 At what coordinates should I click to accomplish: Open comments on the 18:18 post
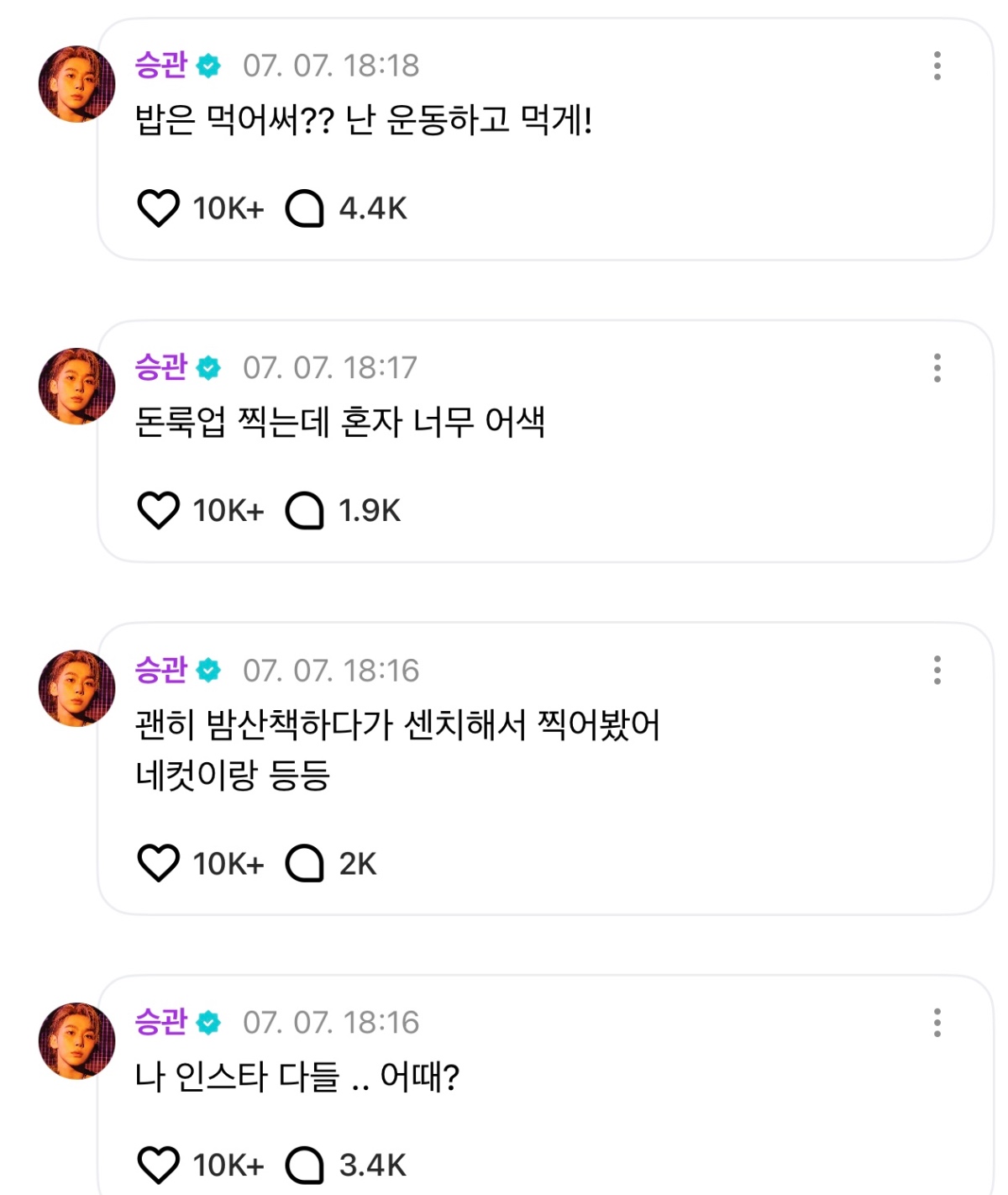tap(304, 208)
